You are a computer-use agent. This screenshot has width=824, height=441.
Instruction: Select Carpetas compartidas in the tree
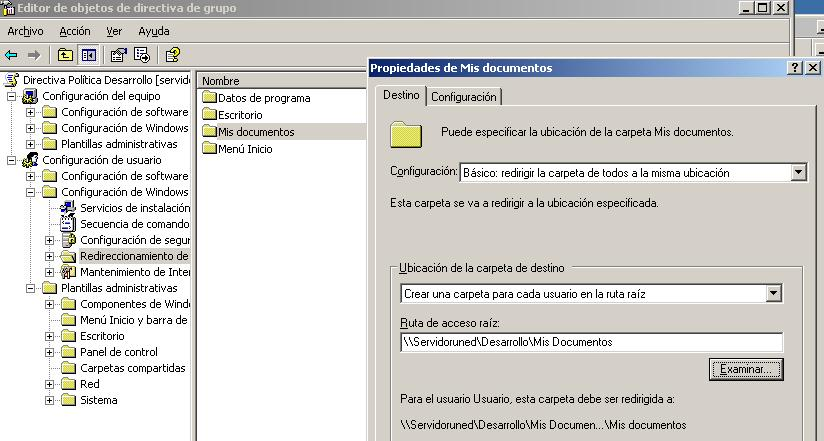pos(132,368)
